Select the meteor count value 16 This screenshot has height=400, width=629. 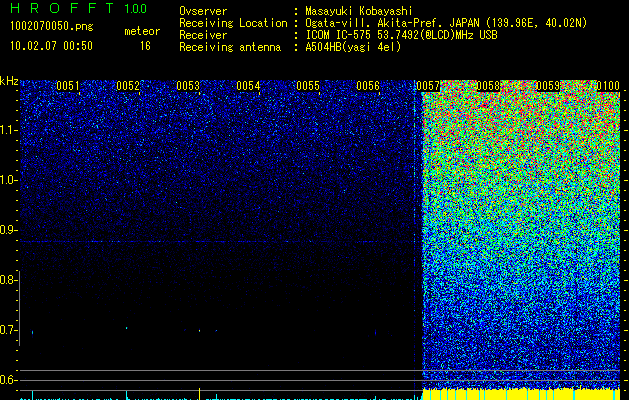click(145, 46)
